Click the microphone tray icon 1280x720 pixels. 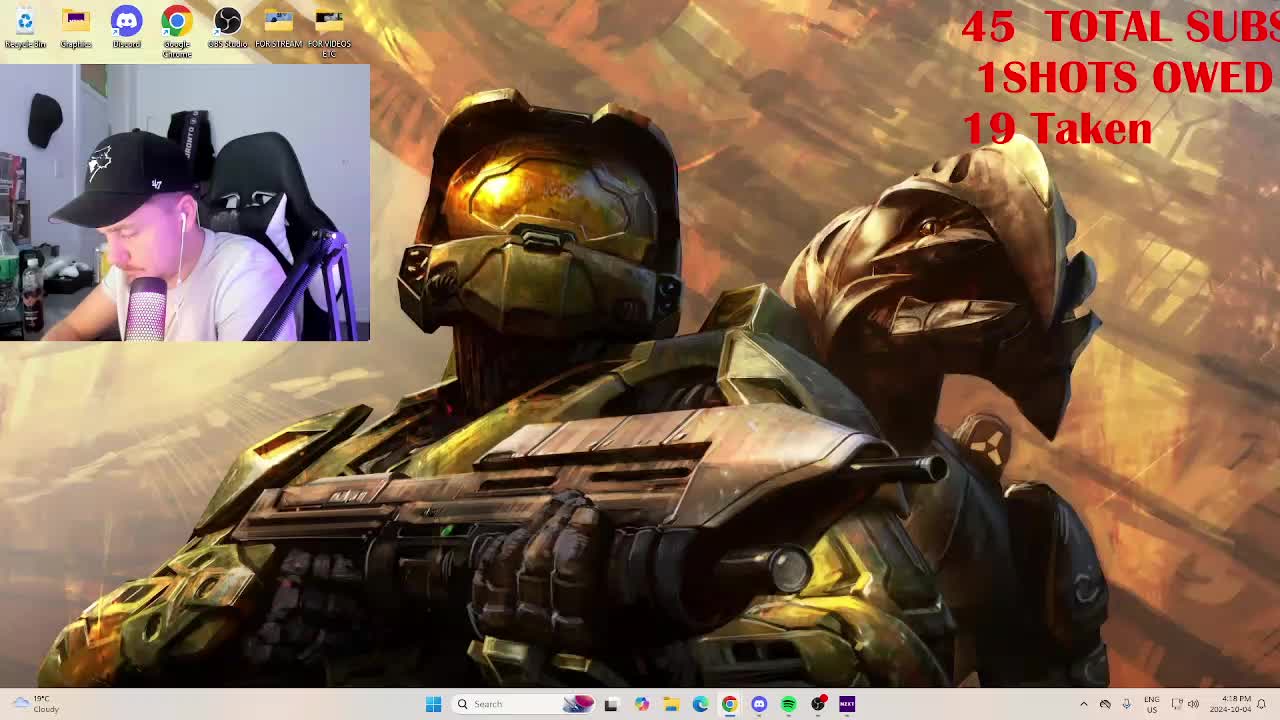[1126, 704]
